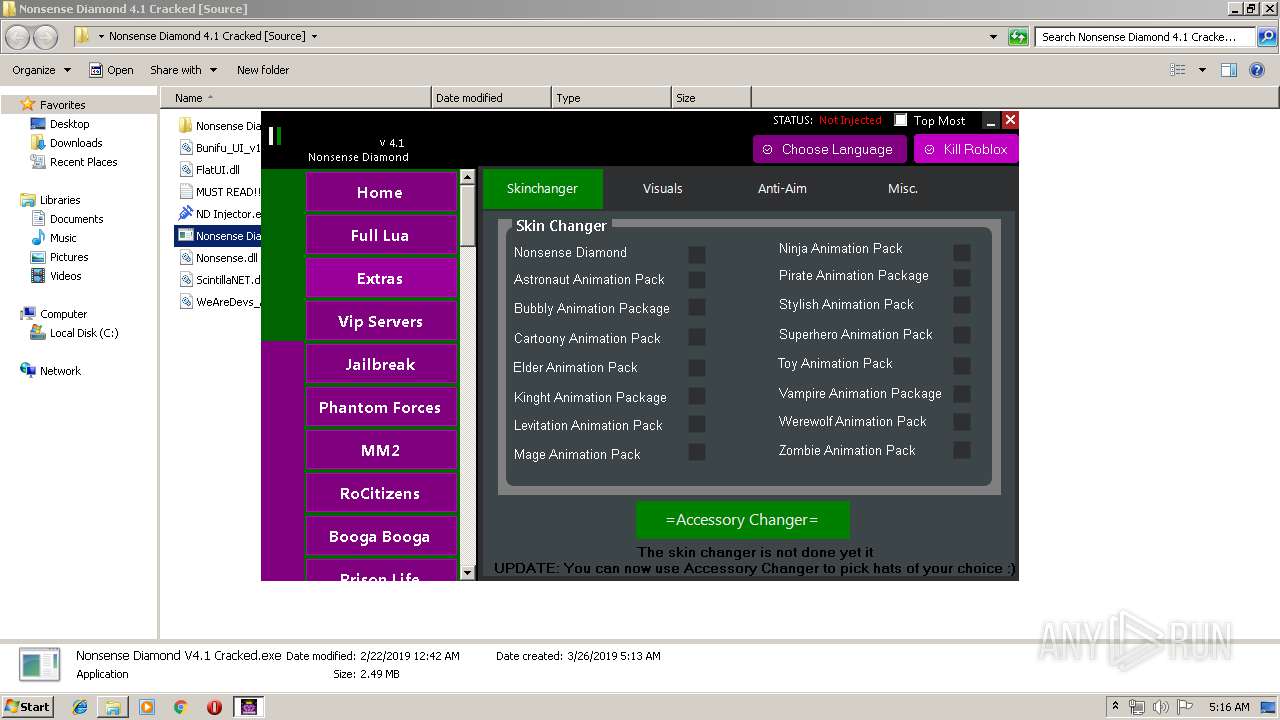Select Nonsense.dll file icon

185,258
